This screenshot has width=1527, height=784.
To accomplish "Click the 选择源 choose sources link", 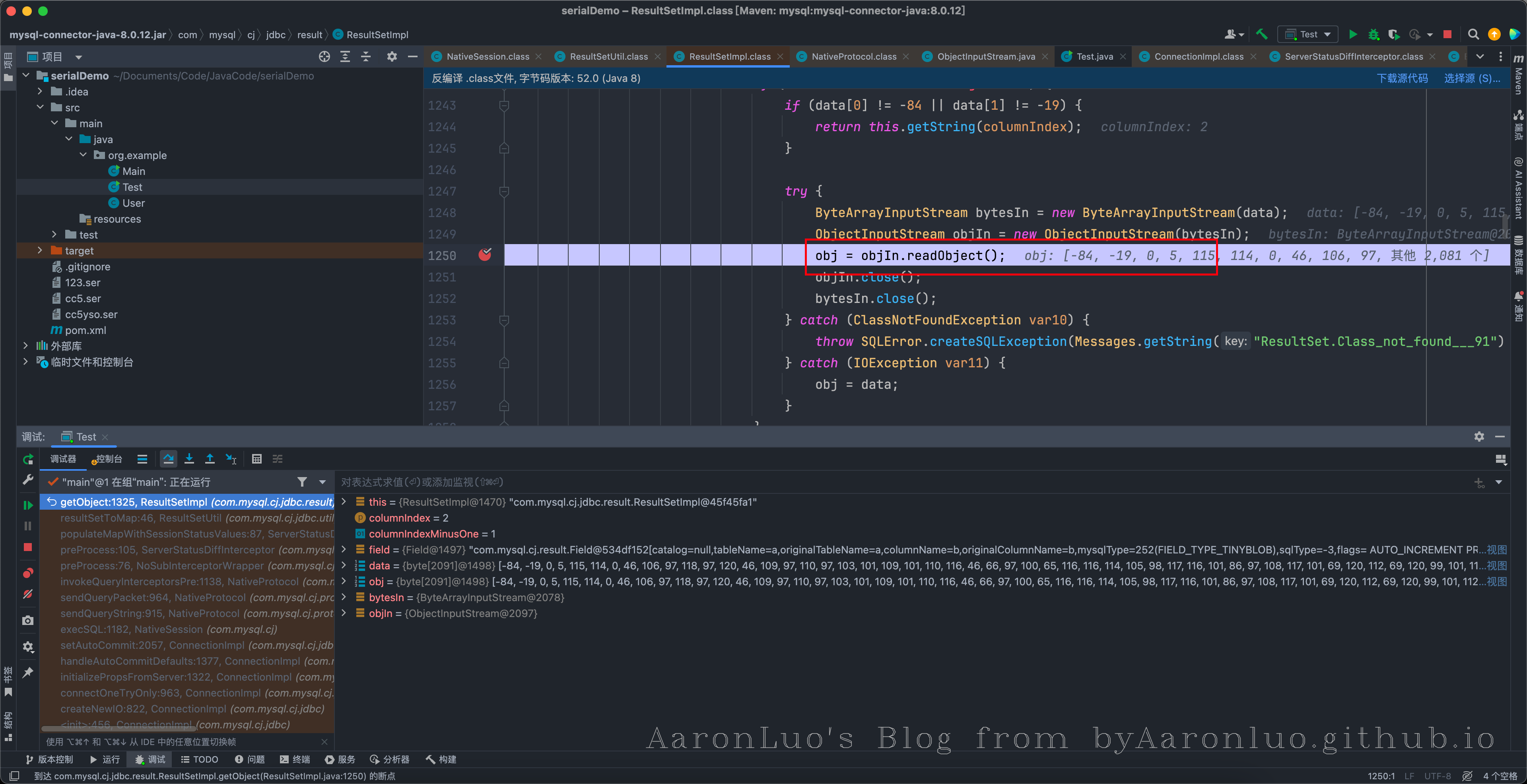I will pyautogui.click(x=1471, y=78).
